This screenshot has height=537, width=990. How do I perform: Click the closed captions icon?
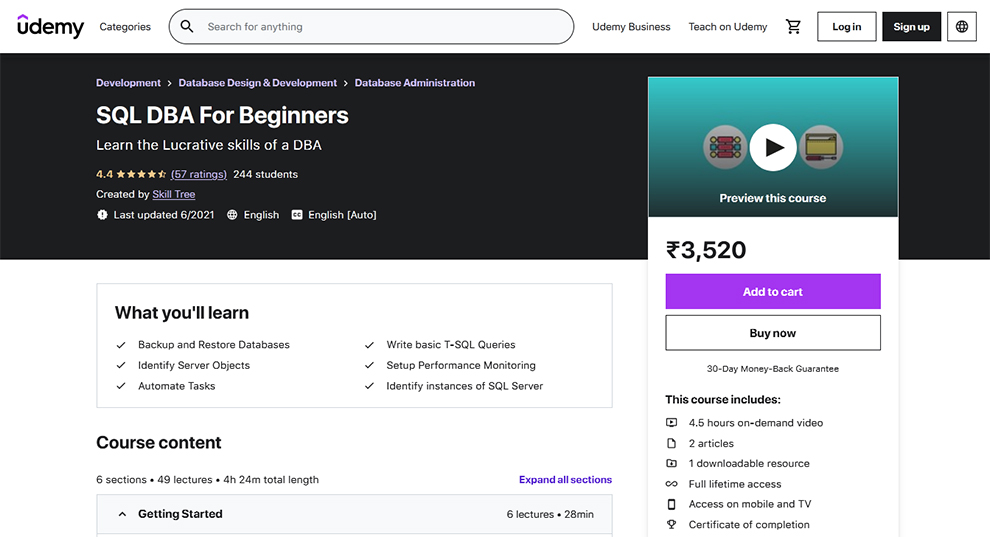[297, 215]
